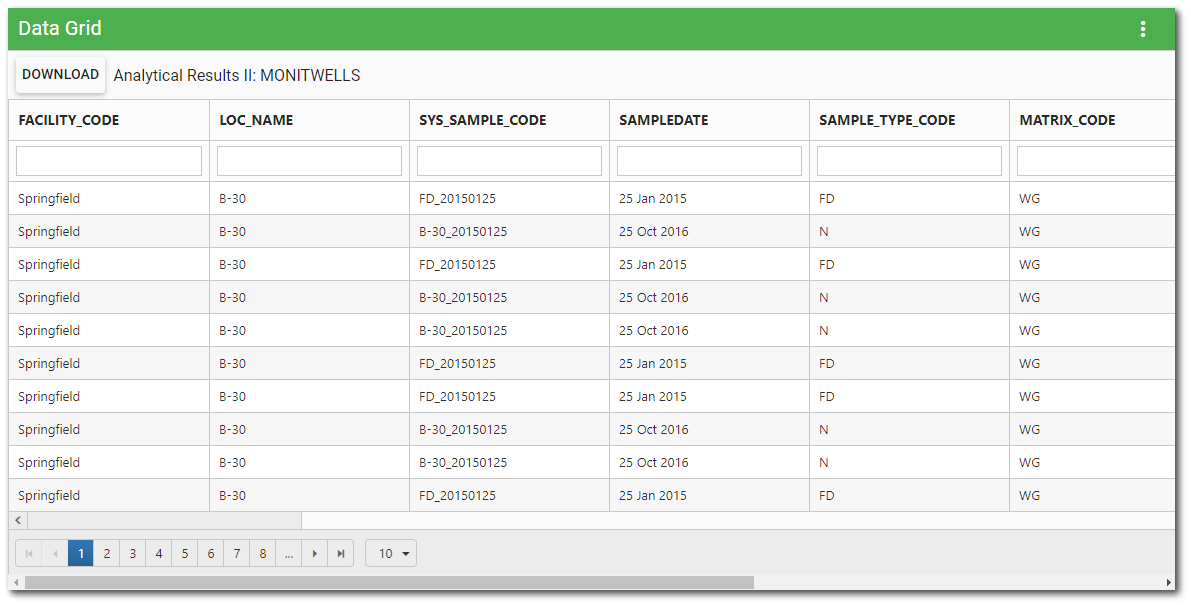This screenshot has width=1191, height=606.
Task: Click the SYS_SAMPLE_CODE filter input
Action: pos(509,161)
